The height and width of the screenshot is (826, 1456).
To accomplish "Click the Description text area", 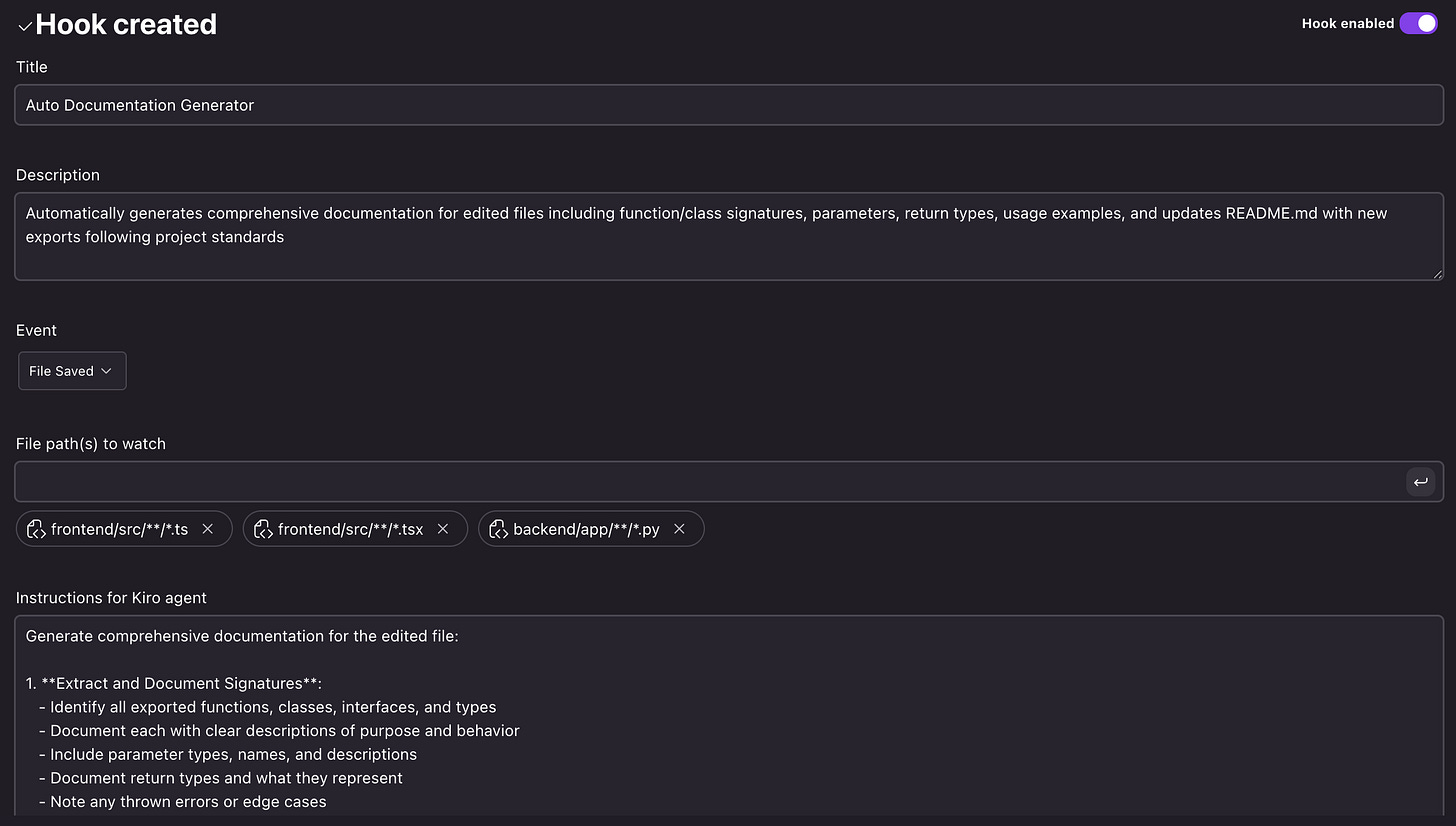I will click(729, 236).
